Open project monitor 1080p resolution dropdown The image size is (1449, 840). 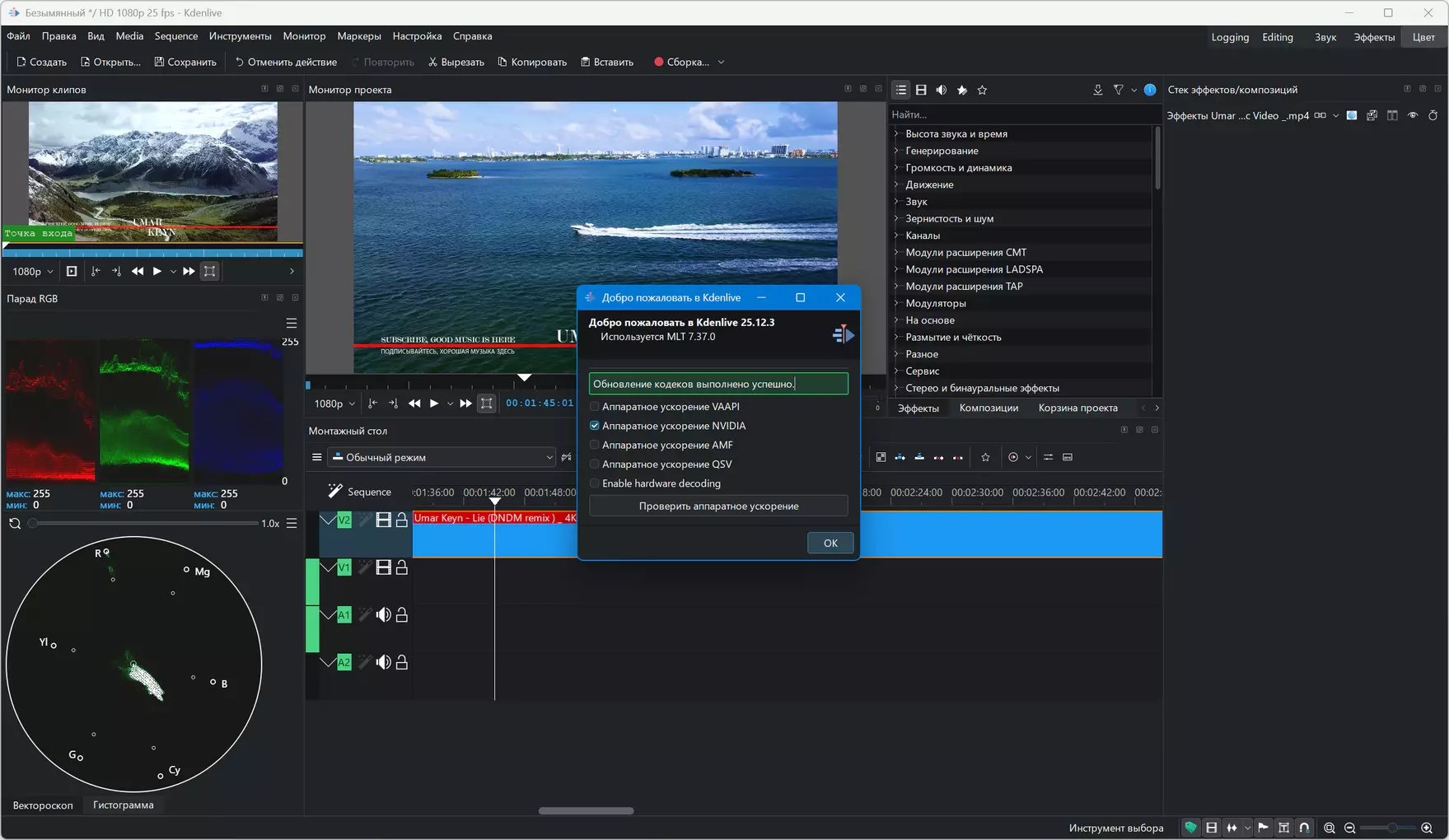pyautogui.click(x=334, y=404)
